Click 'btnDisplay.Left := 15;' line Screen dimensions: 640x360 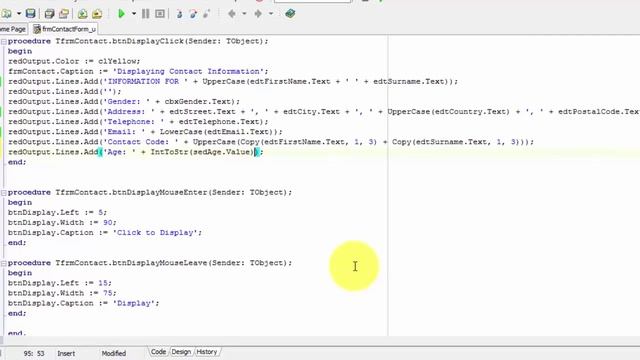60,283
